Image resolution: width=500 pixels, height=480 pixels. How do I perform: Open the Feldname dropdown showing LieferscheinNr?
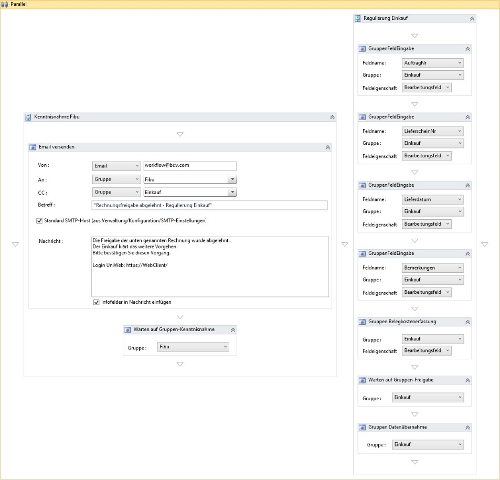click(433, 131)
